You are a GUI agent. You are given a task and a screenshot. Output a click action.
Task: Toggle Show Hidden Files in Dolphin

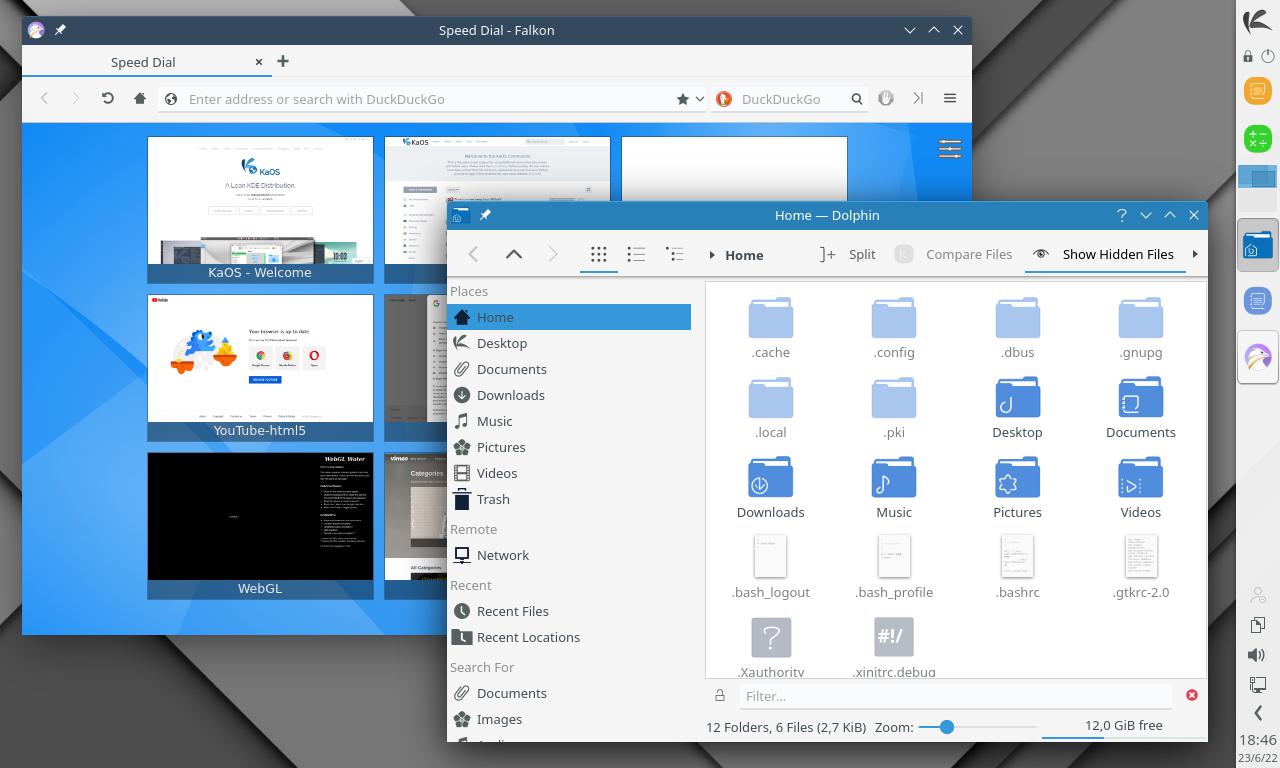tap(1103, 254)
